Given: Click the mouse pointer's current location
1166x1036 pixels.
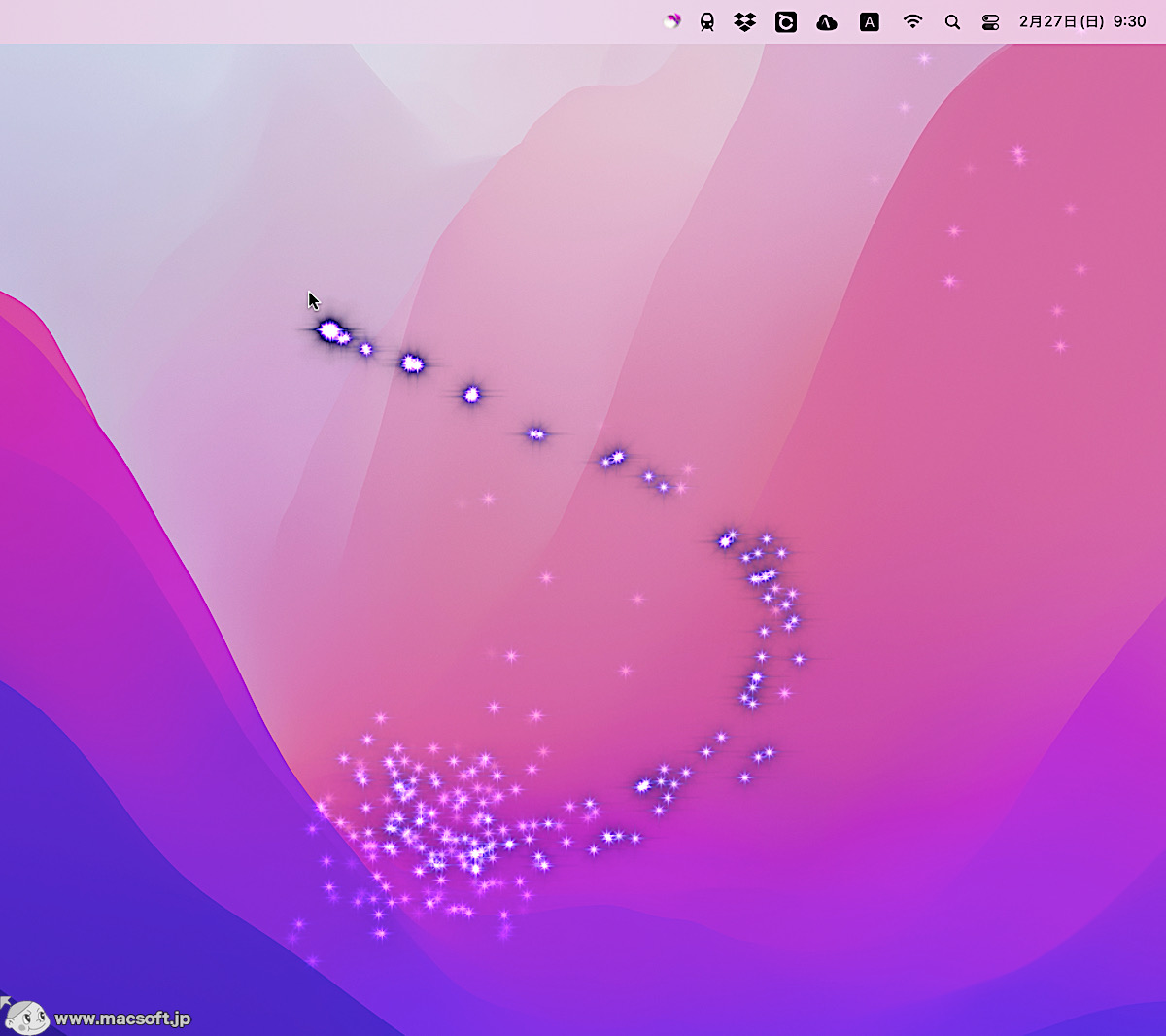Looking at the screenshot, I should tap(313, 298).
